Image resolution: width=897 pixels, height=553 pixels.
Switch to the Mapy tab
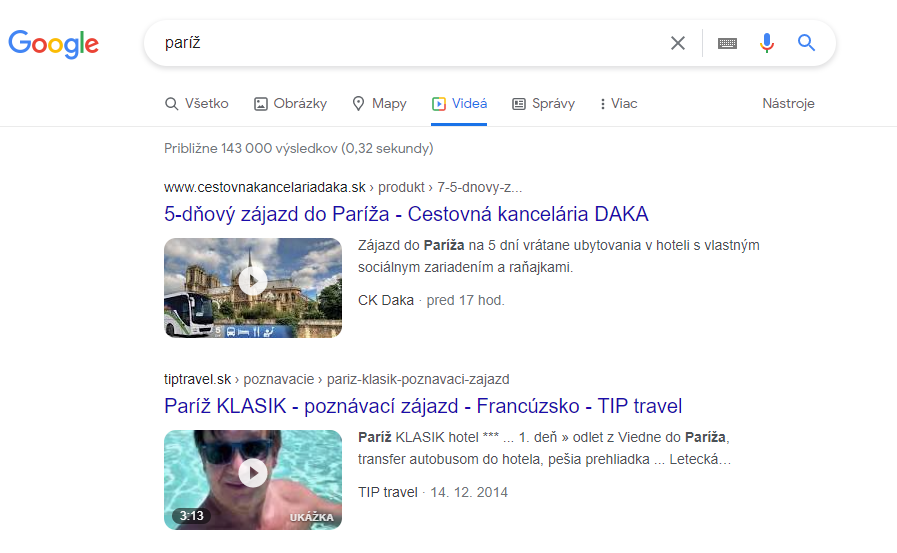(379, 104)
